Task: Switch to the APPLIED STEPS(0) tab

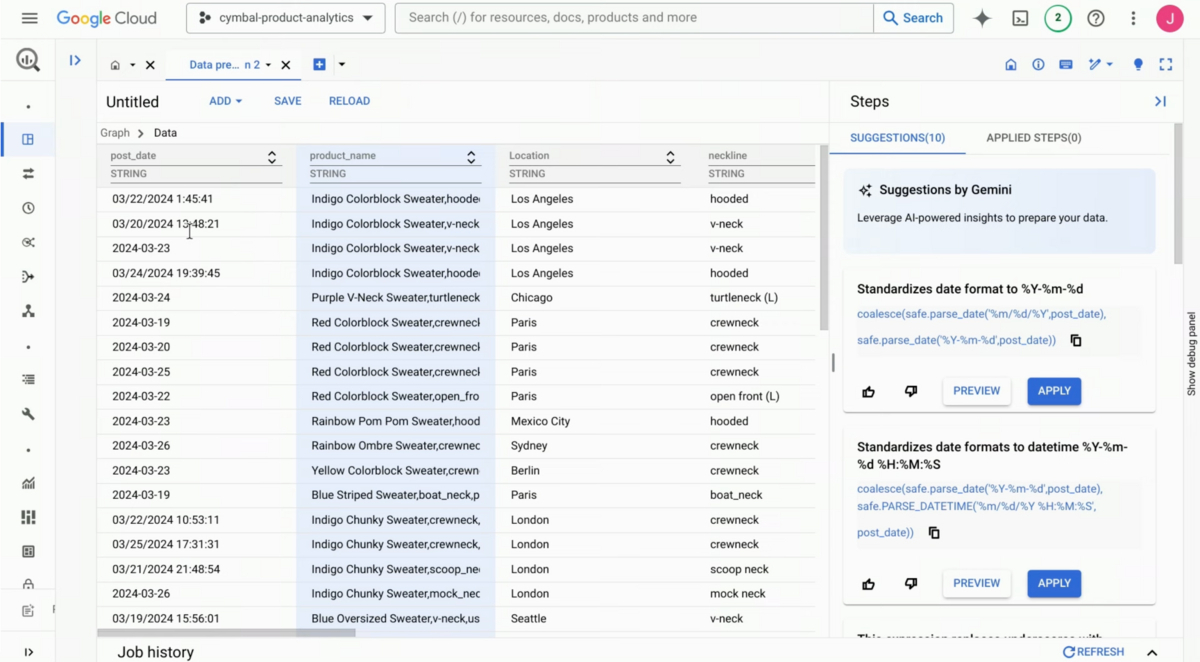Action: (x=1033, y=138)
